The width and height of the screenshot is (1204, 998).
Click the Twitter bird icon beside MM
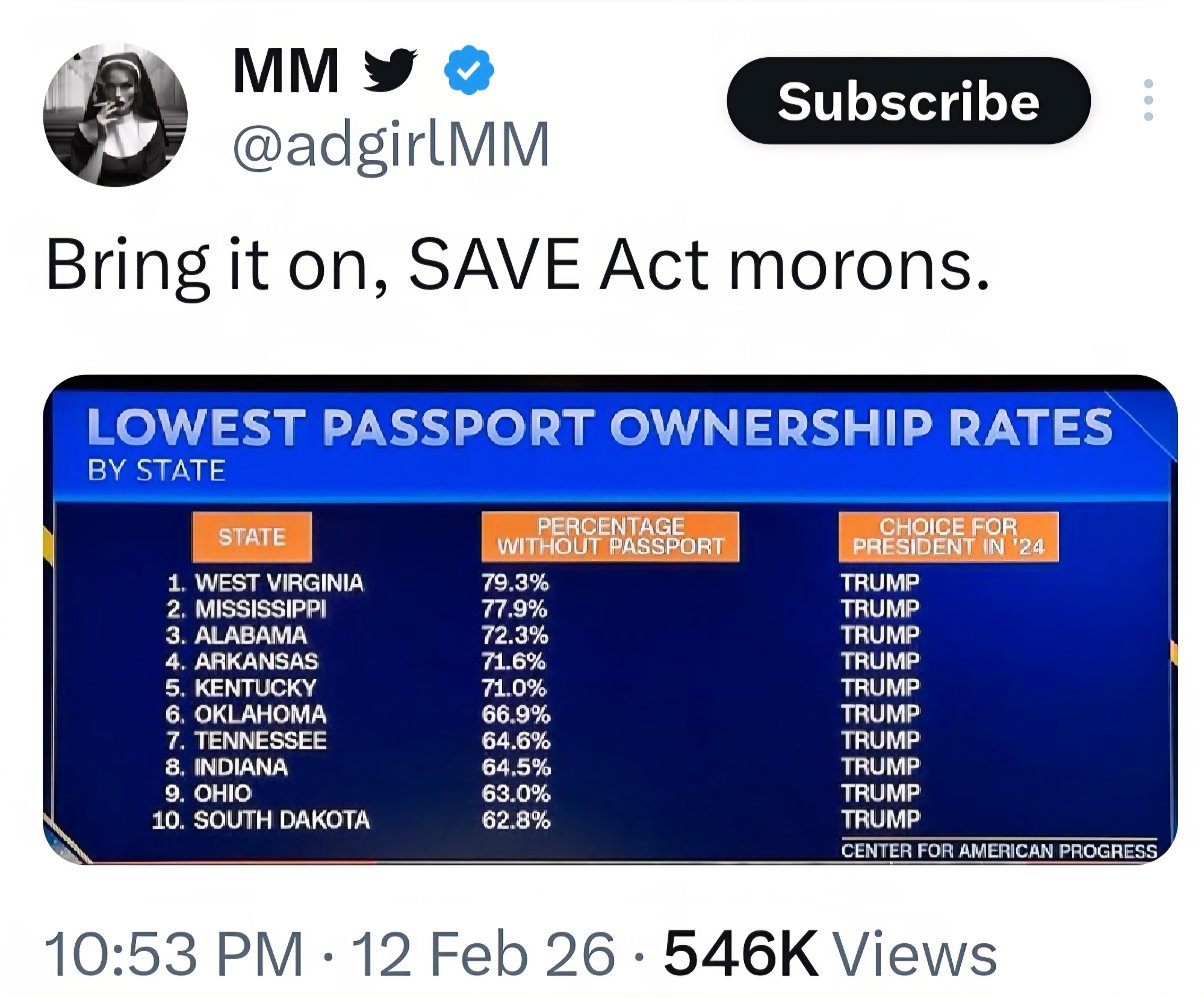pyautogui.click(x=390, y=70)
